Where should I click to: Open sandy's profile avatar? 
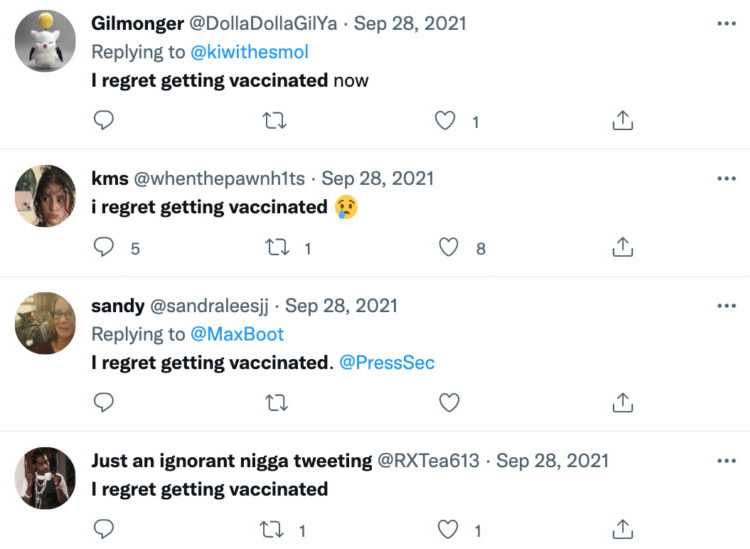pos(45,323)
